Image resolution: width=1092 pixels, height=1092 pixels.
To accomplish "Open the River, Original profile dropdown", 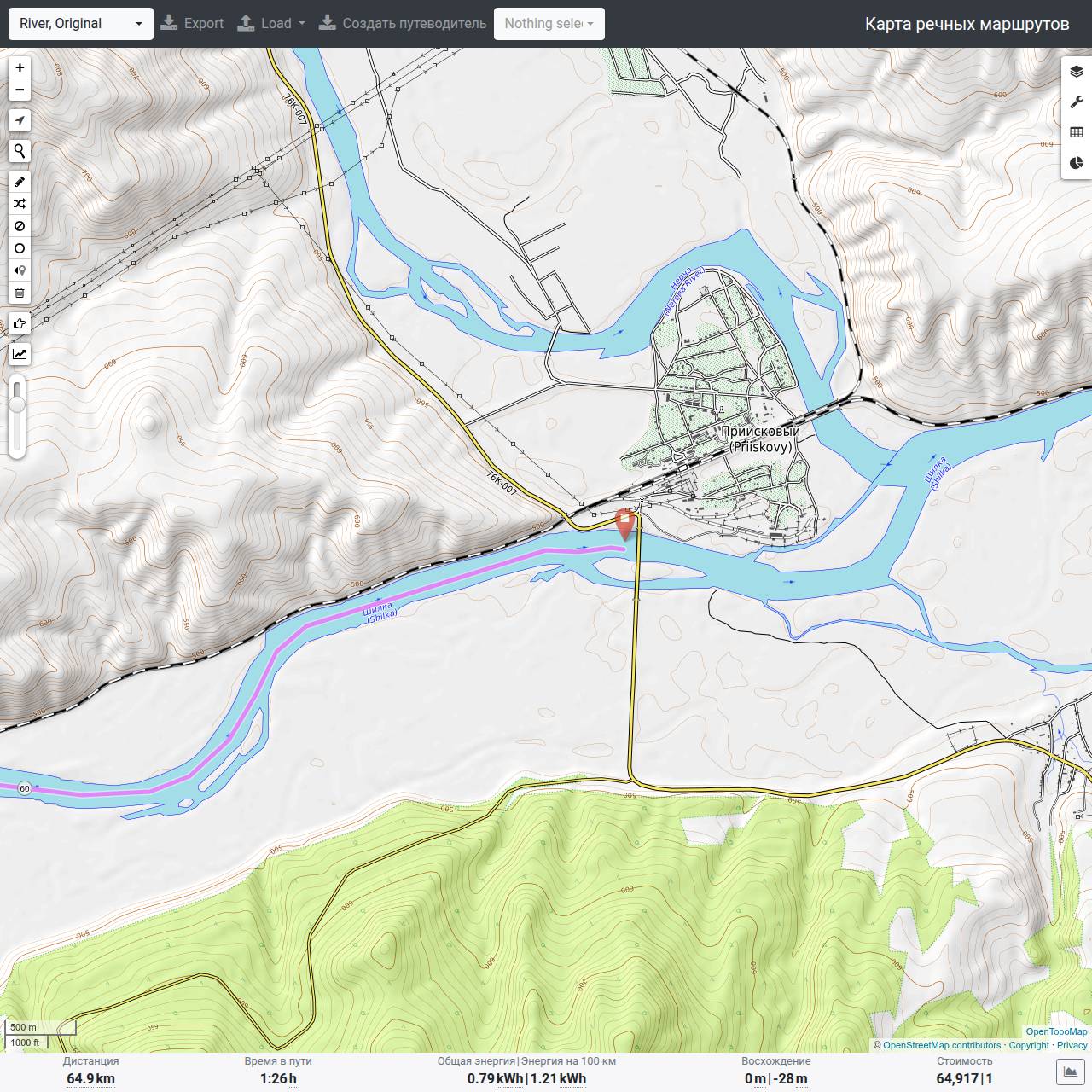I will (81, 24).
